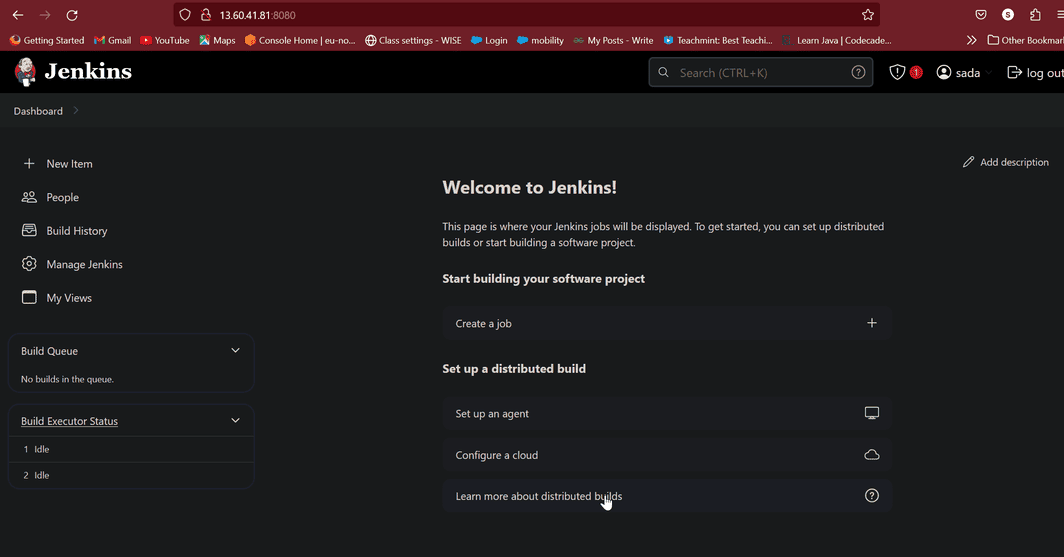This screenshot has height=557, width=1064.
Task: Click cloud icon on Configure a cloud
Action: click(x=872, y=455)
